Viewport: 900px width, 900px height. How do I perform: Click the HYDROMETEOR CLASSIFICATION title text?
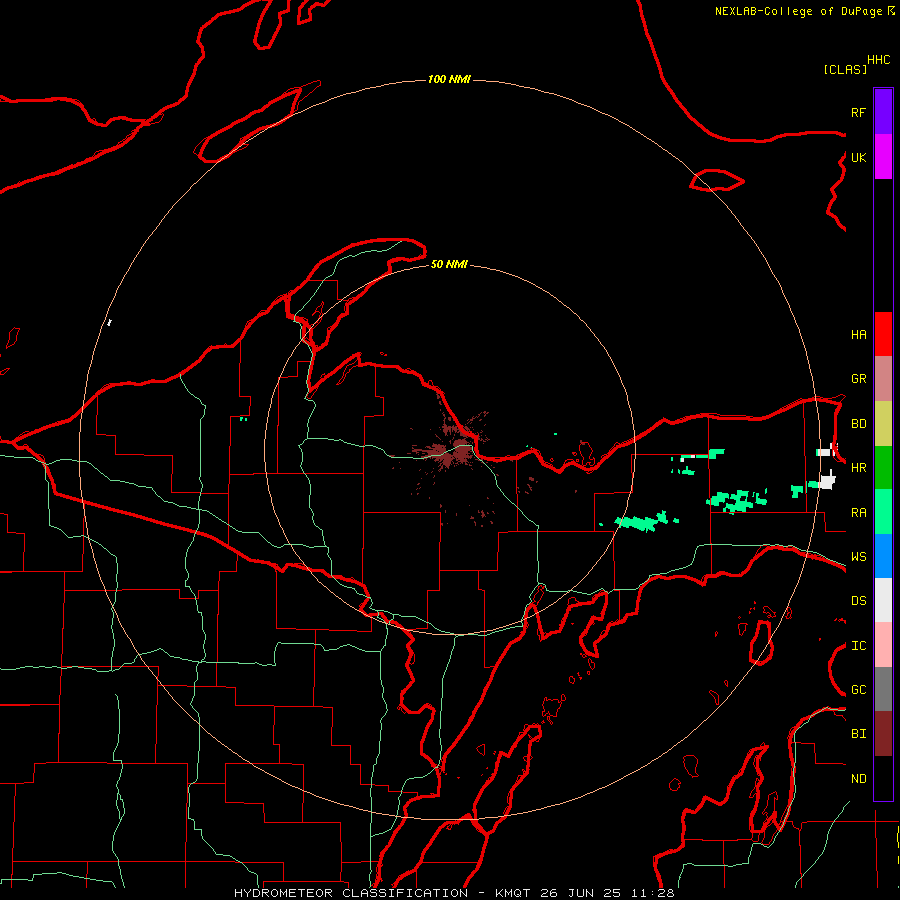pyautogui.click(x=351, y=893)
